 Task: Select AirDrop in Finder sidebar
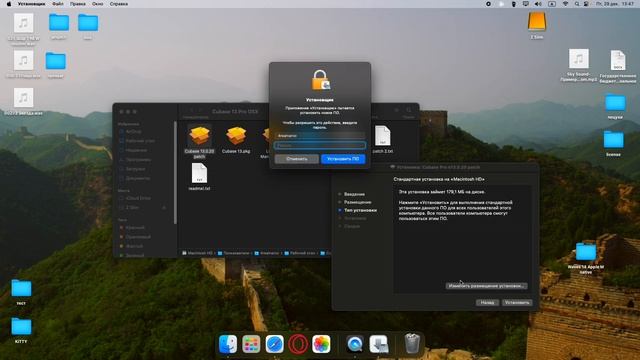point(133,132)
